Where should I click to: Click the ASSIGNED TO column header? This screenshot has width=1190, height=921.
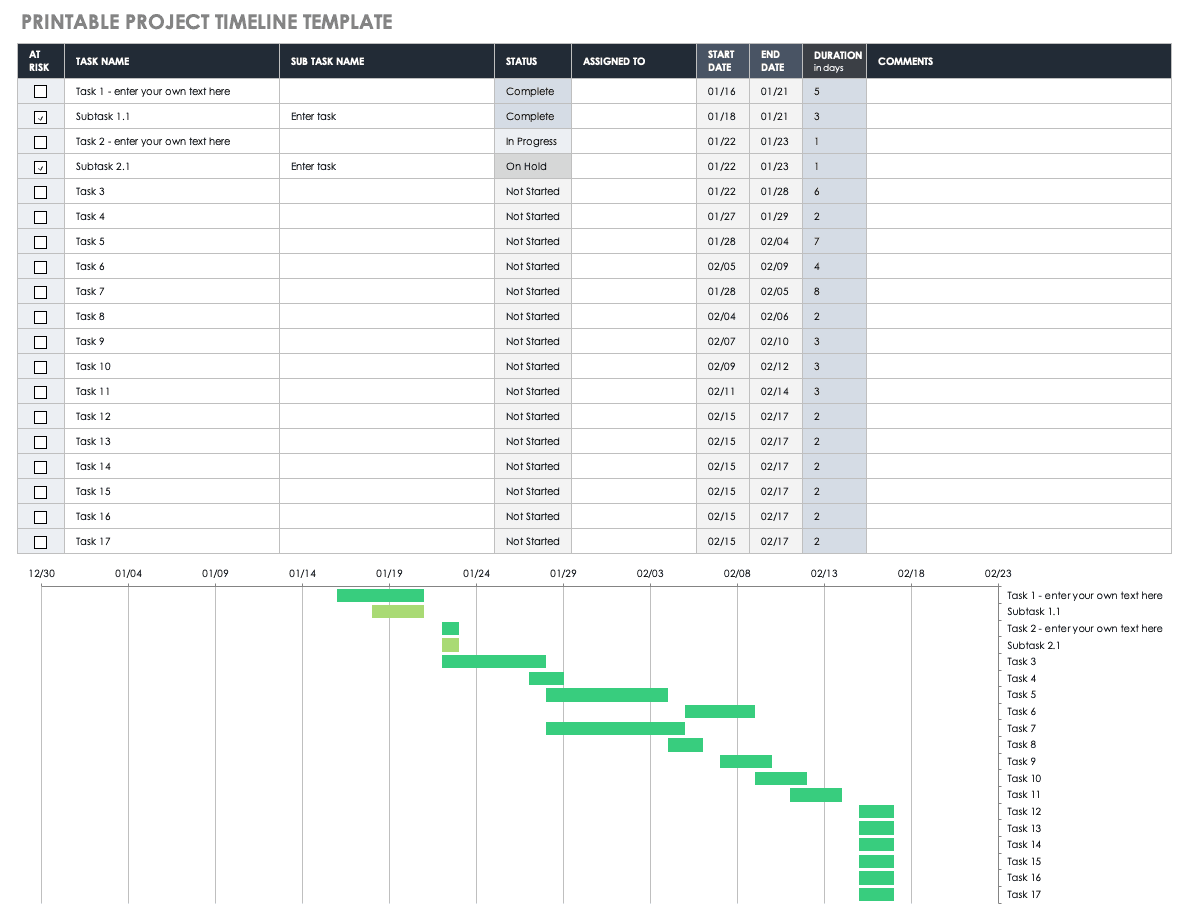(614, 61)
